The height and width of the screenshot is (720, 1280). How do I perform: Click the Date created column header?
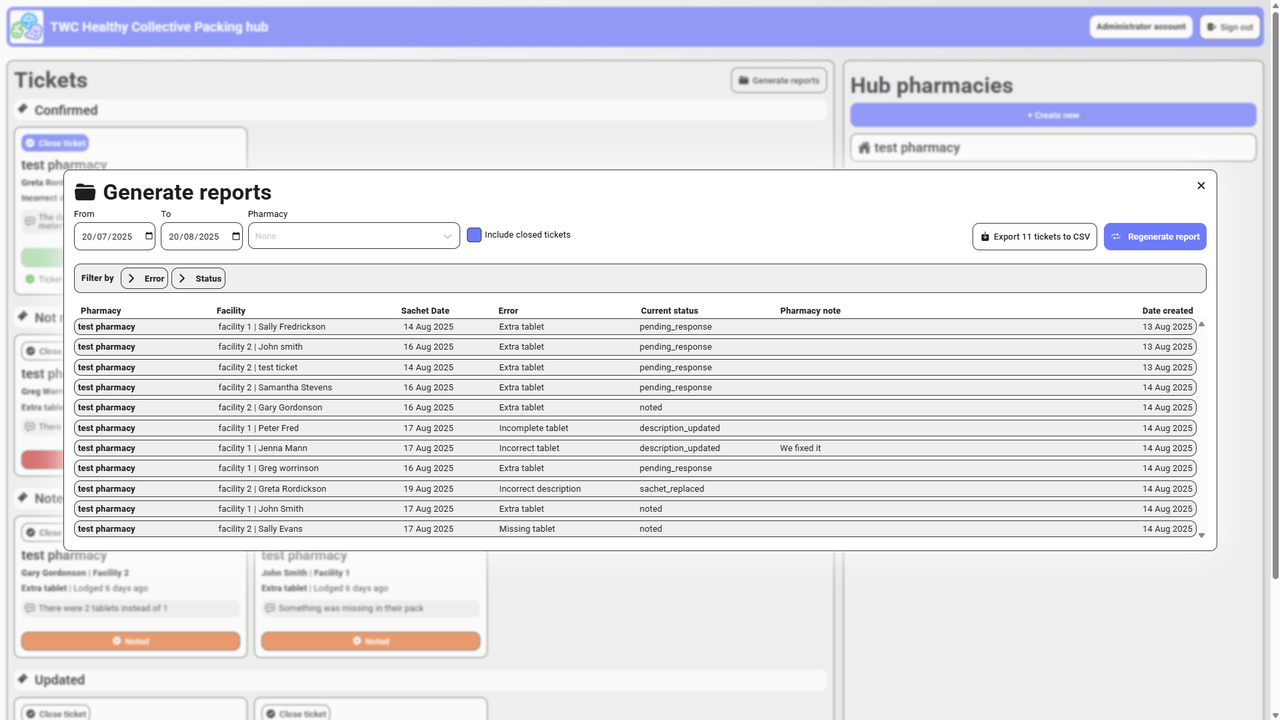1168,311
